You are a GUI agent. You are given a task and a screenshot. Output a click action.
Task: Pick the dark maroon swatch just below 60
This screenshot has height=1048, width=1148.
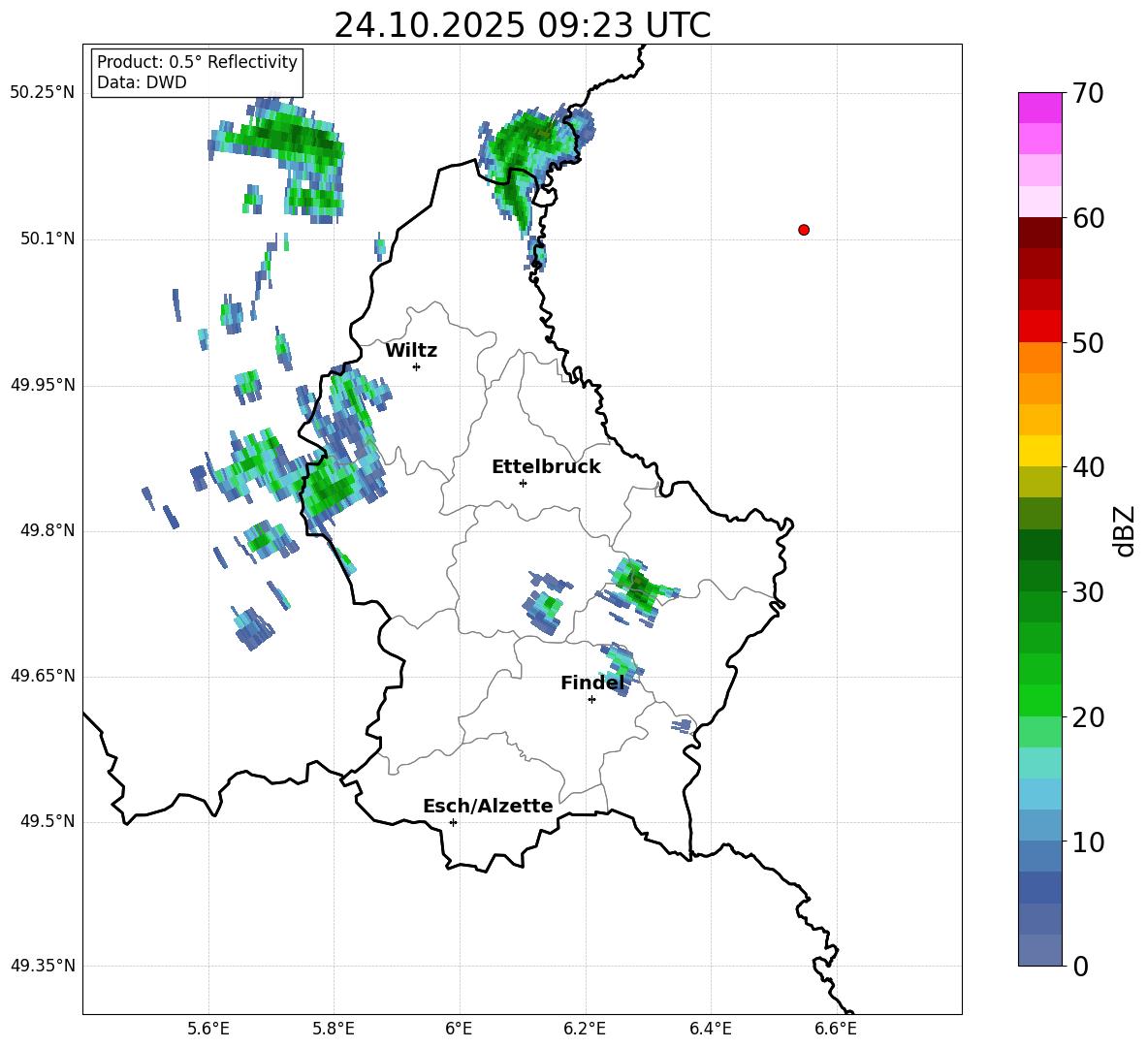tap(1039, 233)
